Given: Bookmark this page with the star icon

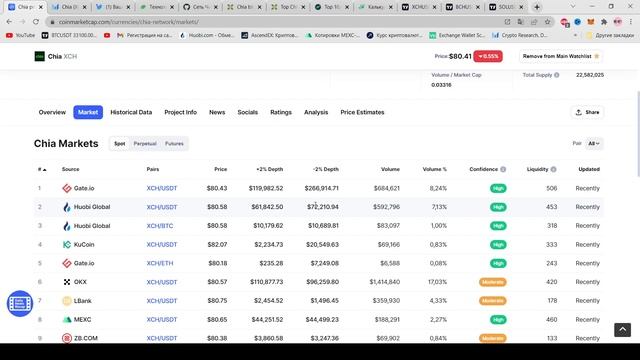Looking at the screenshot, I should click(x=547, y=22).
